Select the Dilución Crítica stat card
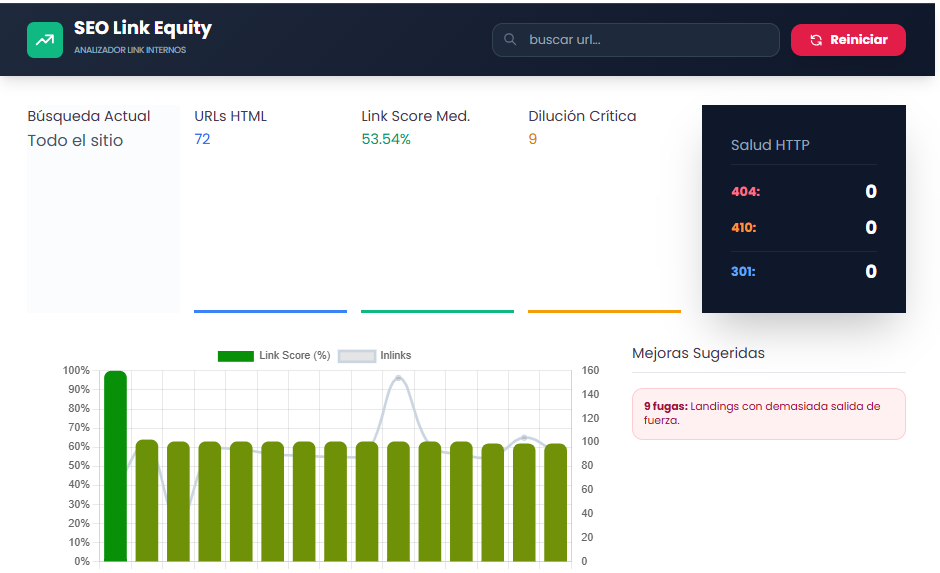This screenshot has height=573, width=940. point(604,208)
